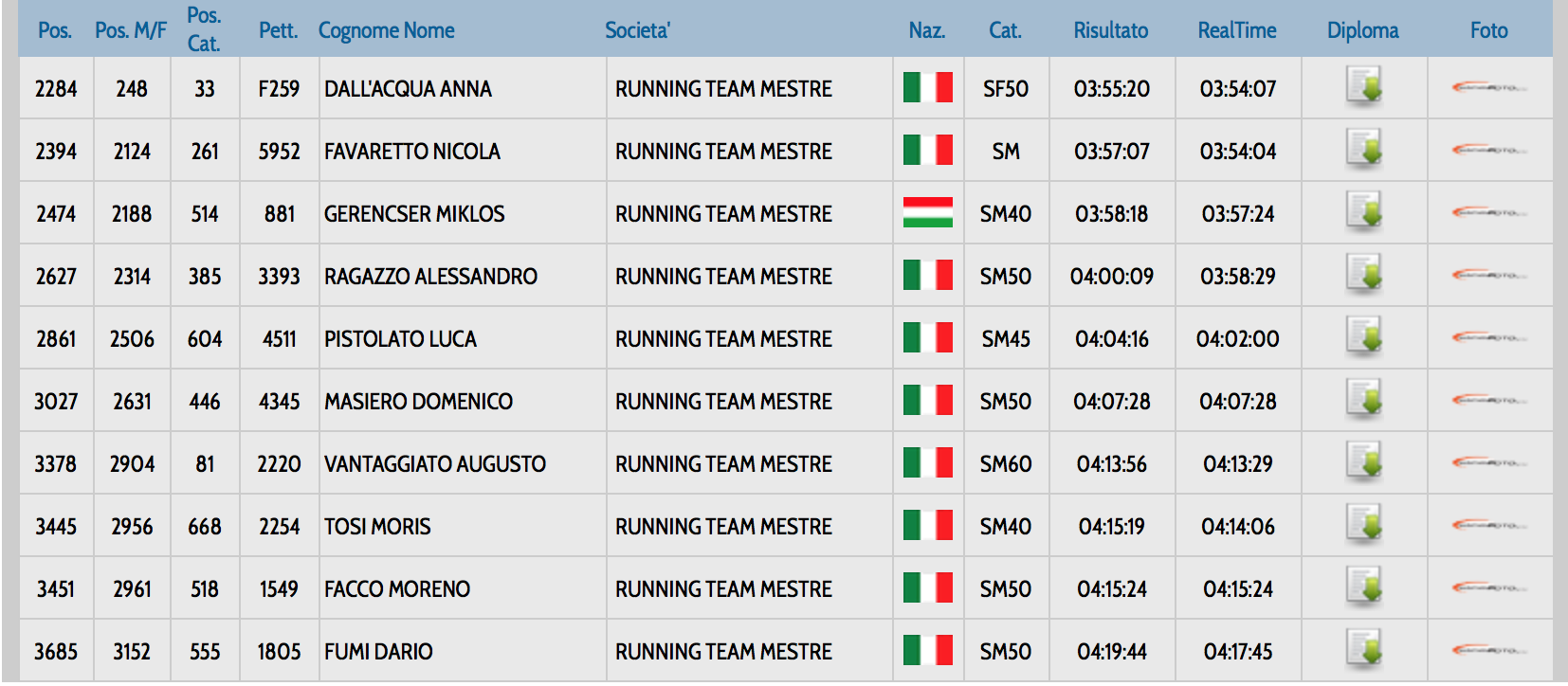1568x686 pixels.
Task: Get Pistolato Luca's diploma download
Action: click(1363, 337)
